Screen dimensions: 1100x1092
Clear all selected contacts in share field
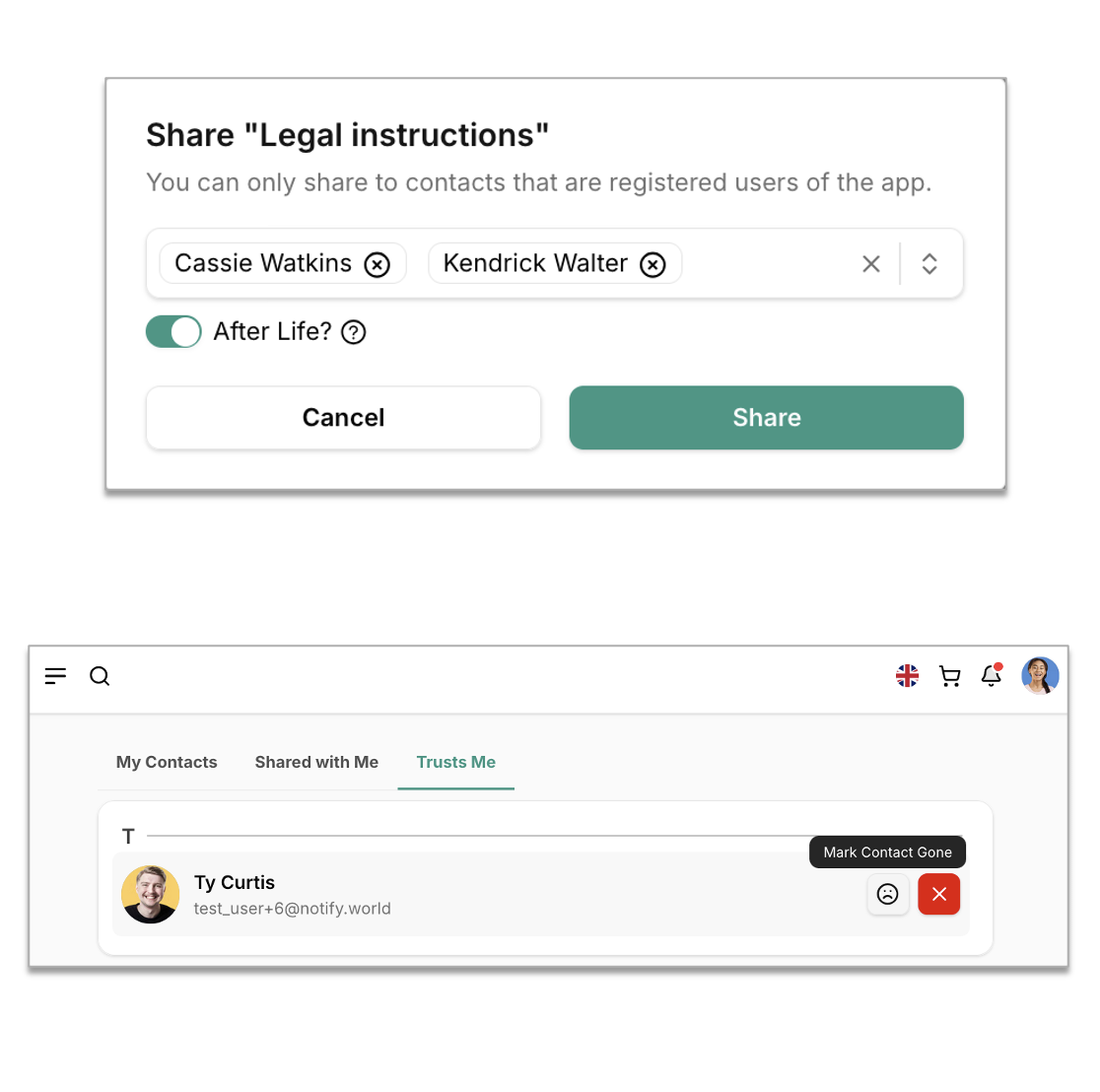[871, 264]
